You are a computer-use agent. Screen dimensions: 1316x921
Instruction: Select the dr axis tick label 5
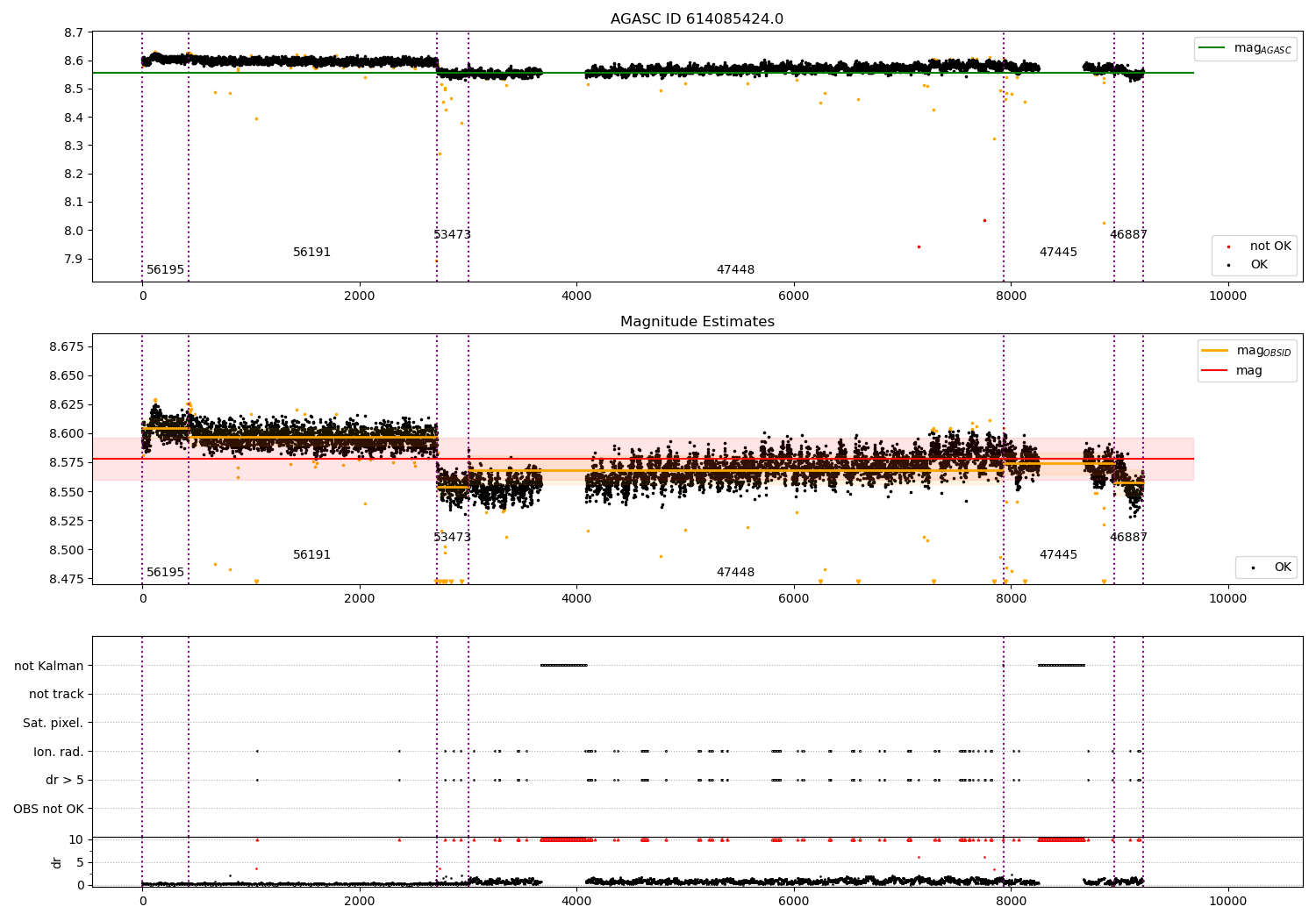(80, 862)
